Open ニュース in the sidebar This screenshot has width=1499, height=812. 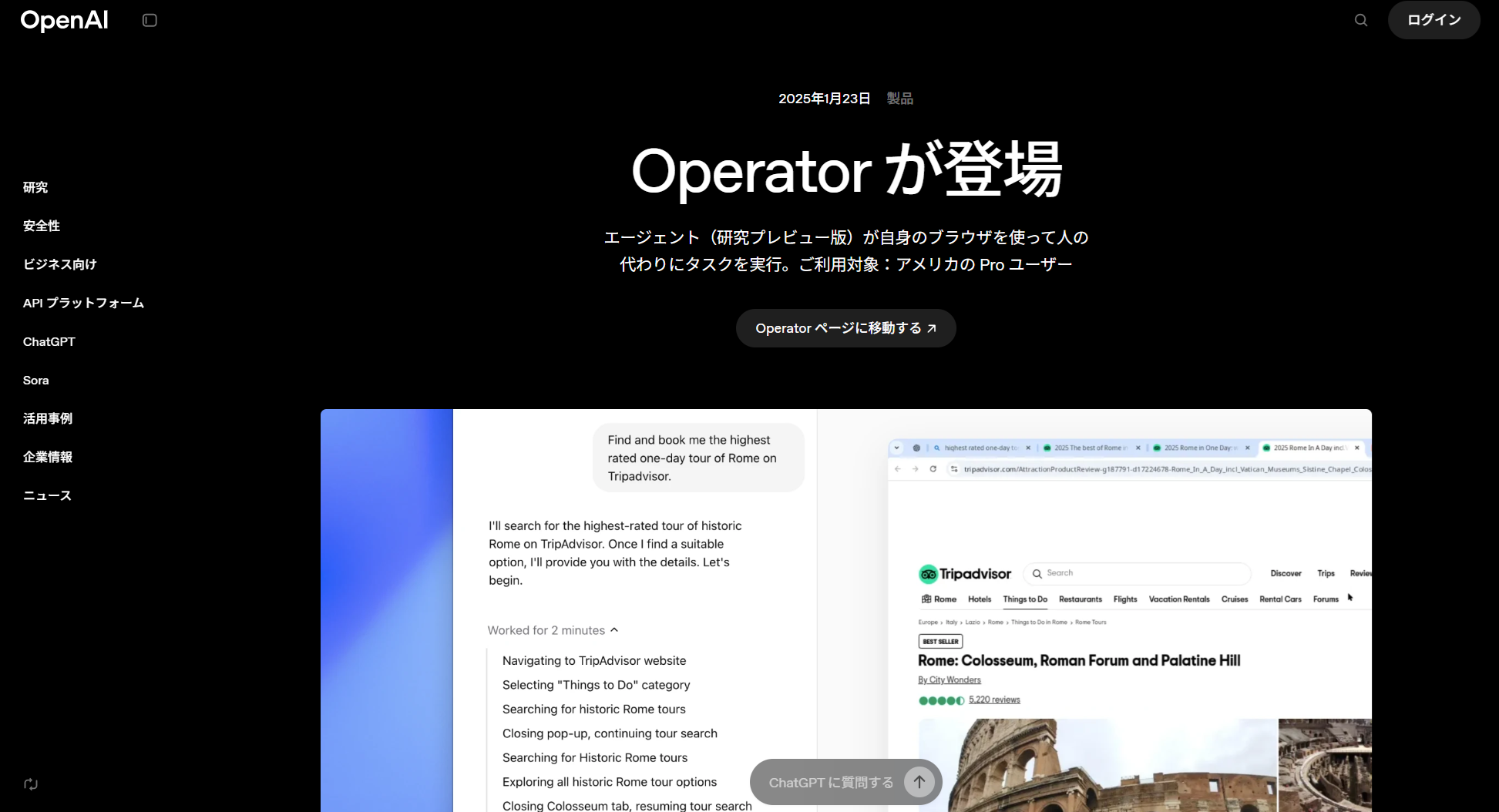point(47,495)
